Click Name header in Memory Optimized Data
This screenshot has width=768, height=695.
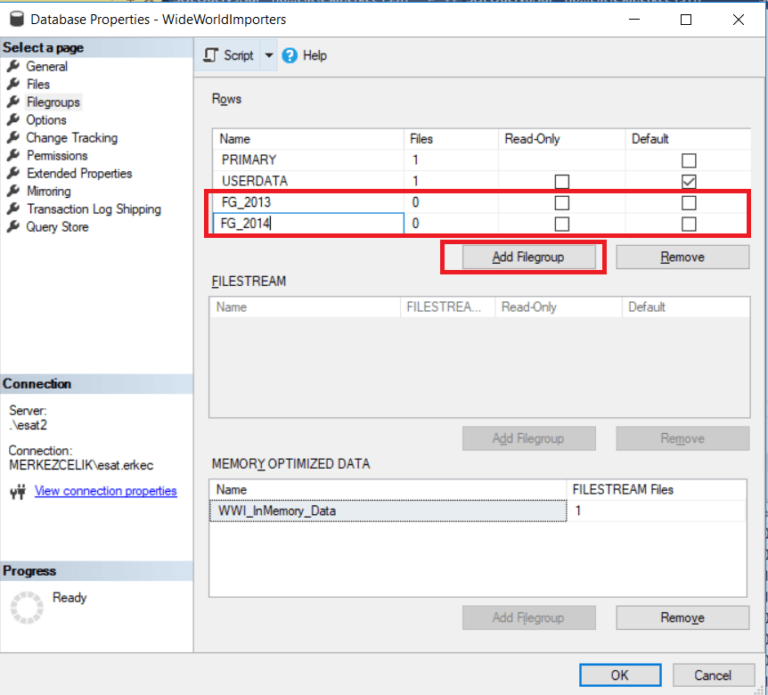click(x=388, y=489)
